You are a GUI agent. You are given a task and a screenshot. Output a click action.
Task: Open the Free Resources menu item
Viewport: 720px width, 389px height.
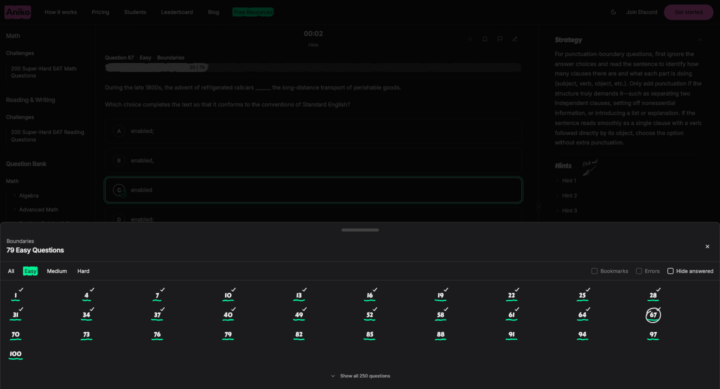[253, 12]
